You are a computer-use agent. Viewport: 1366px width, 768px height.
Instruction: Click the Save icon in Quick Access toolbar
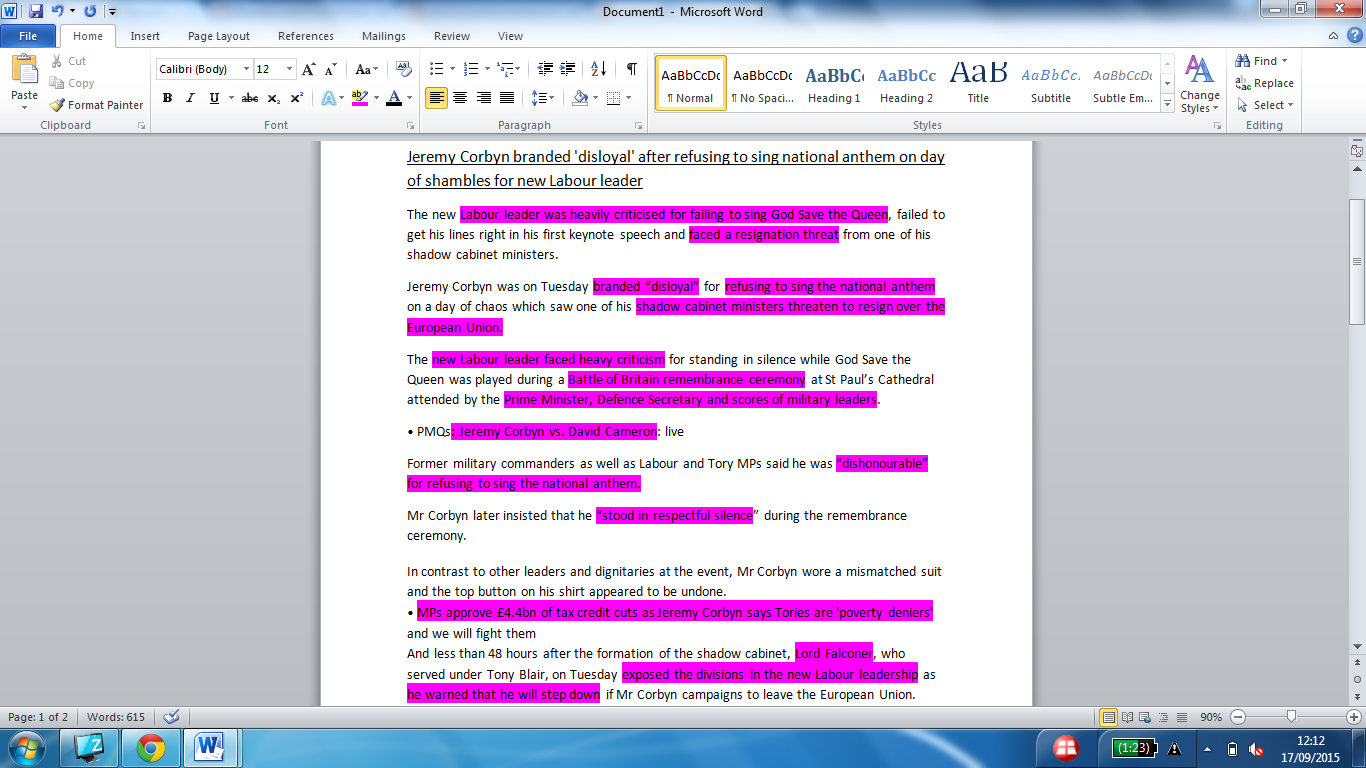point(36,12)
